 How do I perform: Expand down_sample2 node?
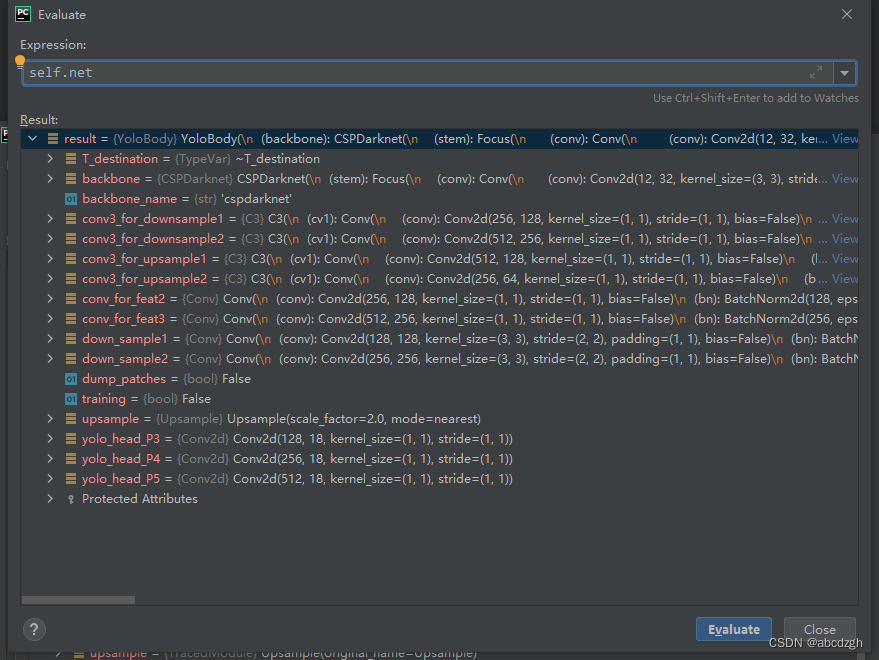click(x=50, y=359)
